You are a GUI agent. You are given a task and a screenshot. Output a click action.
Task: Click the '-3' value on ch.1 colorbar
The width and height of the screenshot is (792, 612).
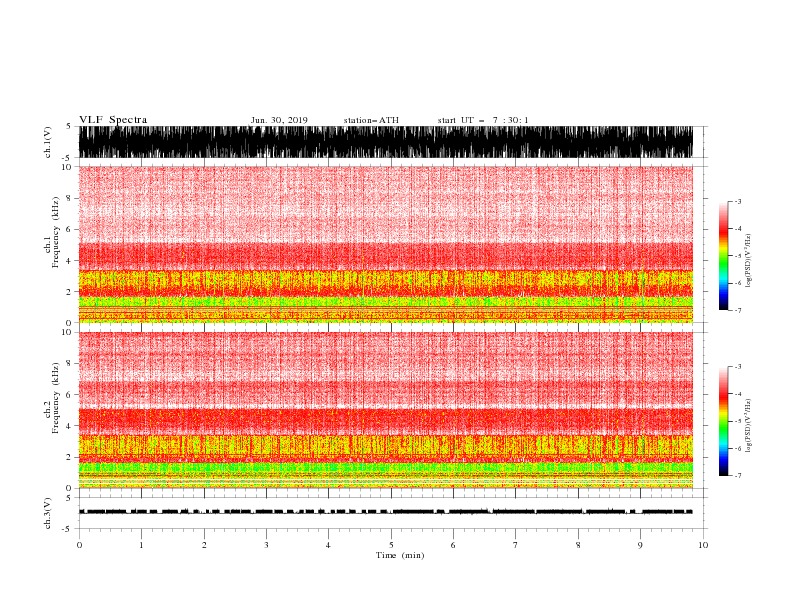pos(737,201)
